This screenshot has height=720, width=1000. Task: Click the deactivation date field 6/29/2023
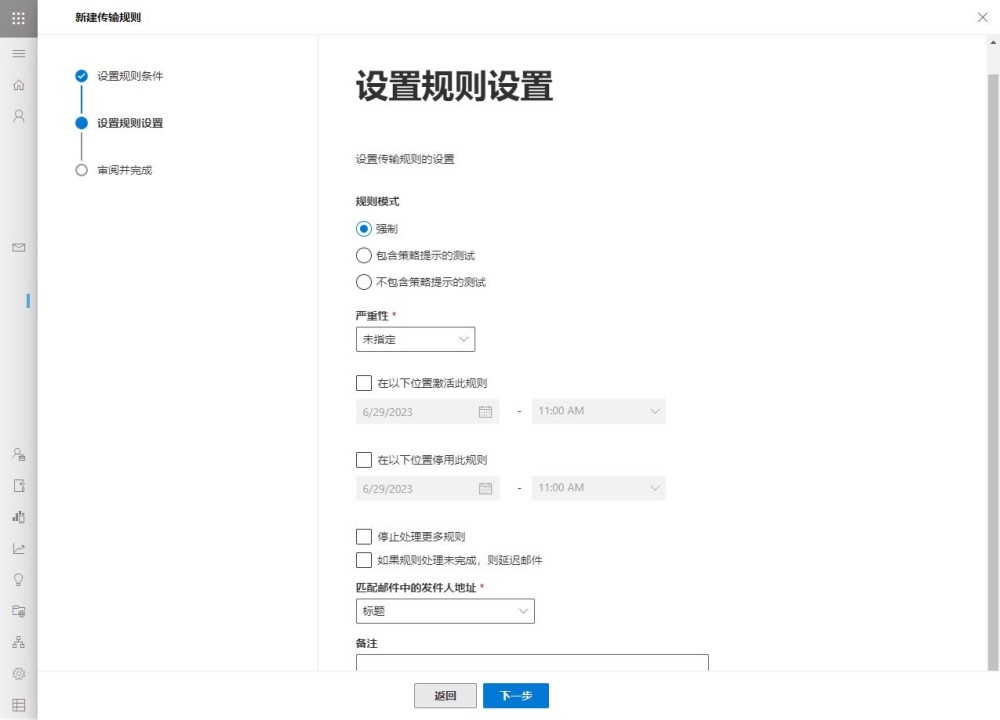click(x=428, y=489)
